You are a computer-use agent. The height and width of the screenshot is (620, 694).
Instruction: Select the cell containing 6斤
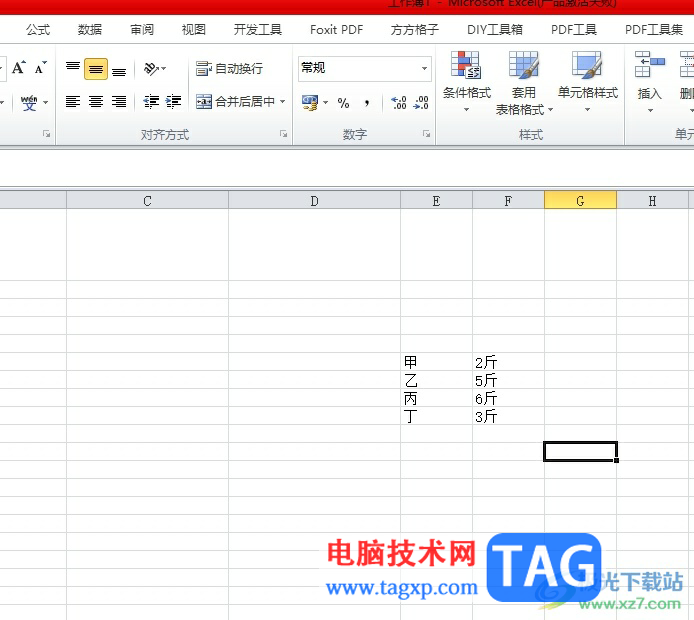pos(508,398)
